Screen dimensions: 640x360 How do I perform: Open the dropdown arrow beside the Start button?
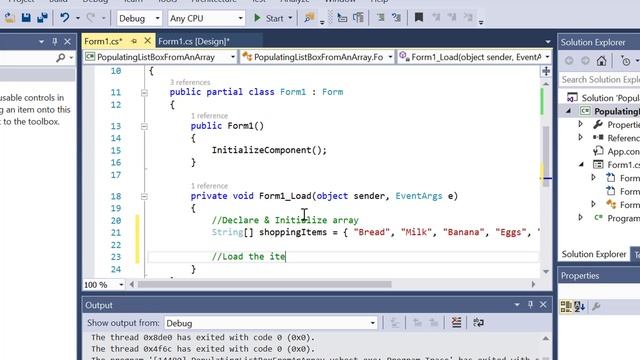(290, 18)
